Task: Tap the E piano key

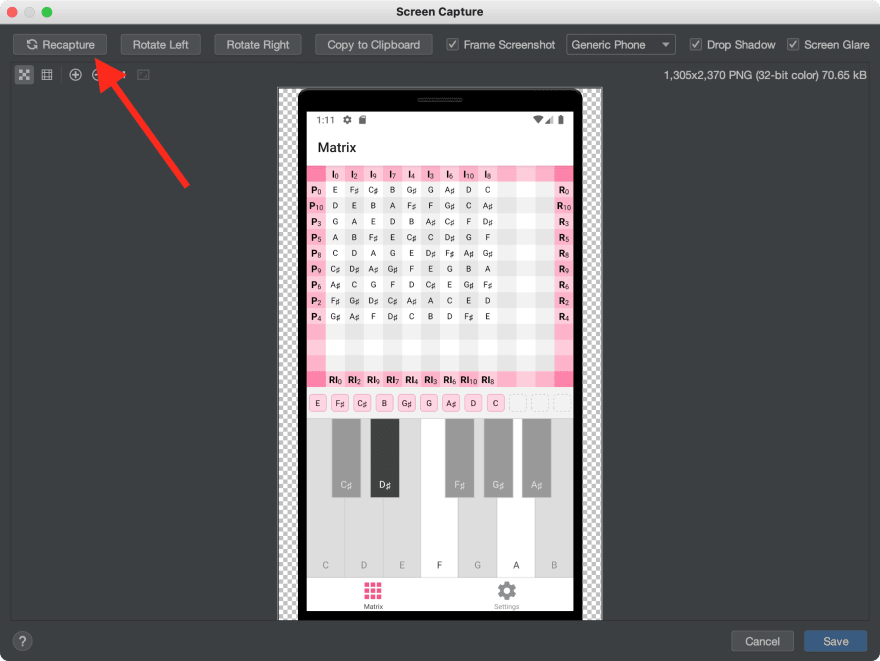Action: tap(402, 539)
